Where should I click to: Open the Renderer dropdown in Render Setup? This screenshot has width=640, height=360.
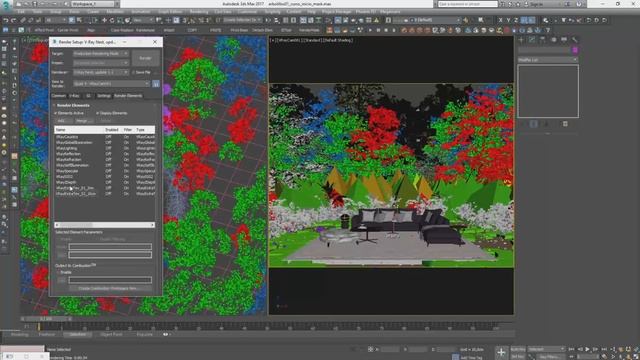(x=100, y=72)
